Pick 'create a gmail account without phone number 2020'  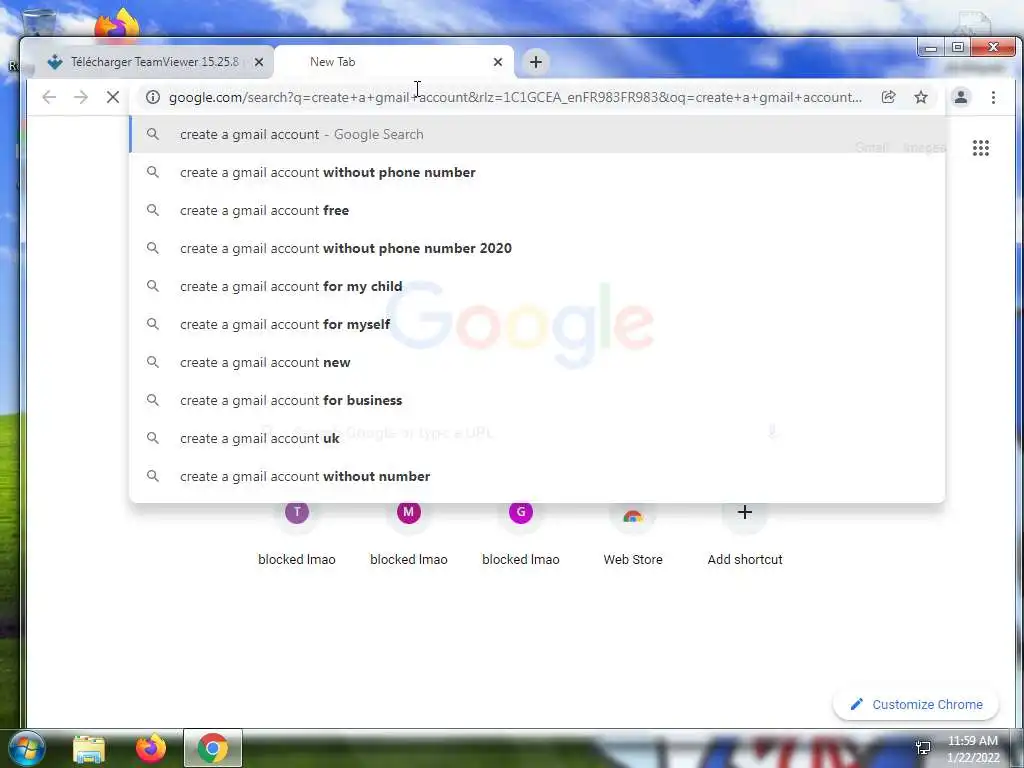click(537, 248)
